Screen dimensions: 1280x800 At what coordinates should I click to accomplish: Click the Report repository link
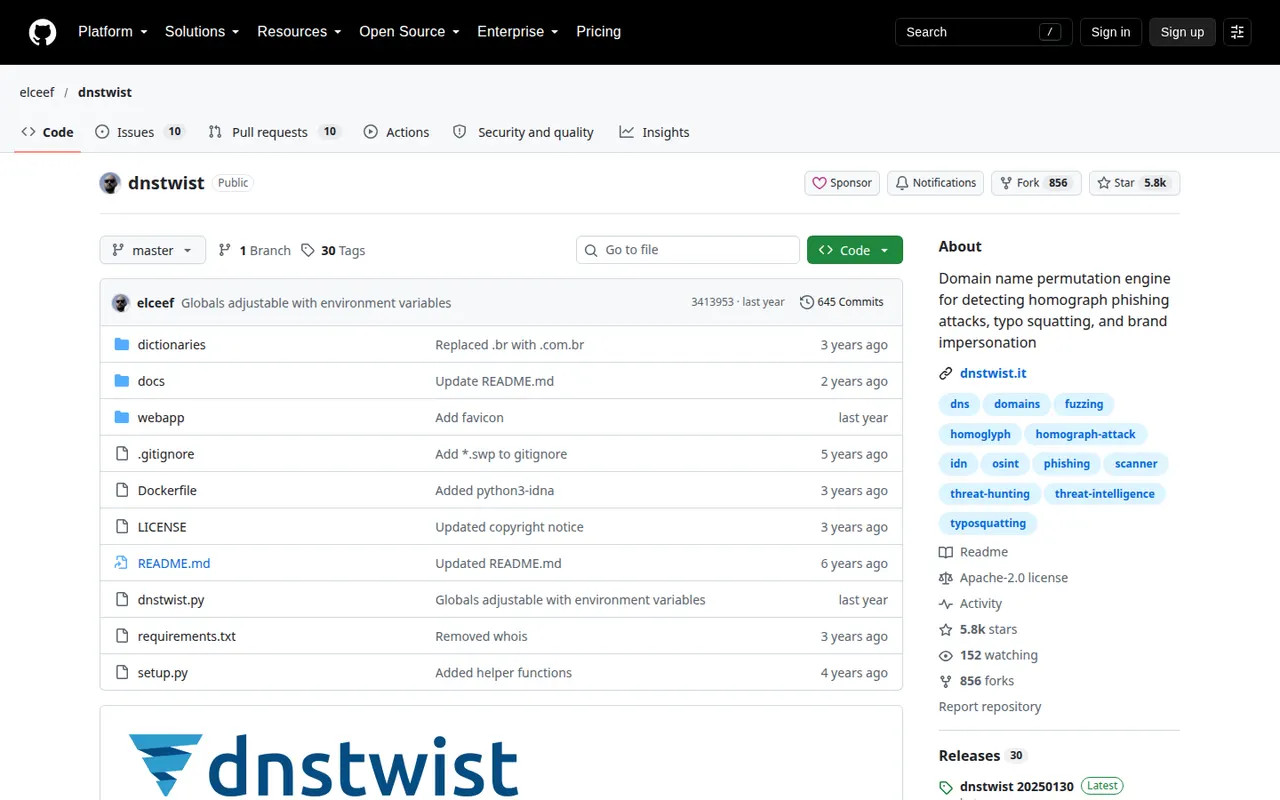pos(990,707)
